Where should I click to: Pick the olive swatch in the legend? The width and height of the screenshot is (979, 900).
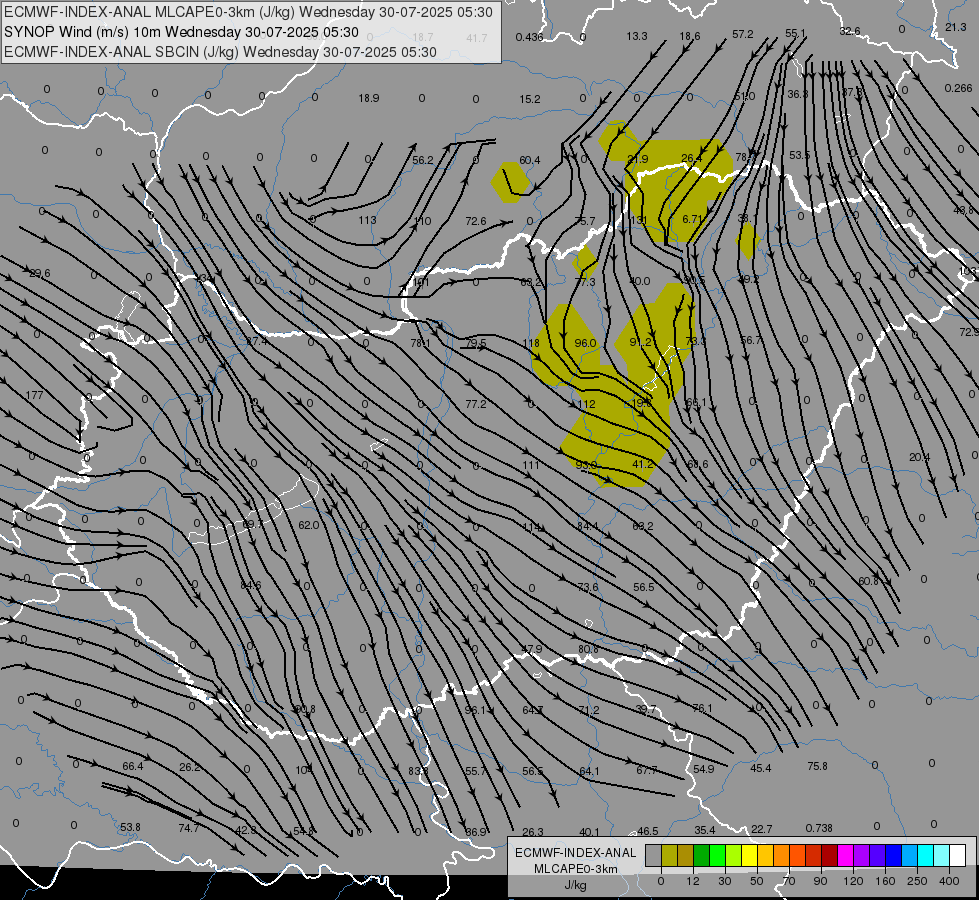pos(669,856)
